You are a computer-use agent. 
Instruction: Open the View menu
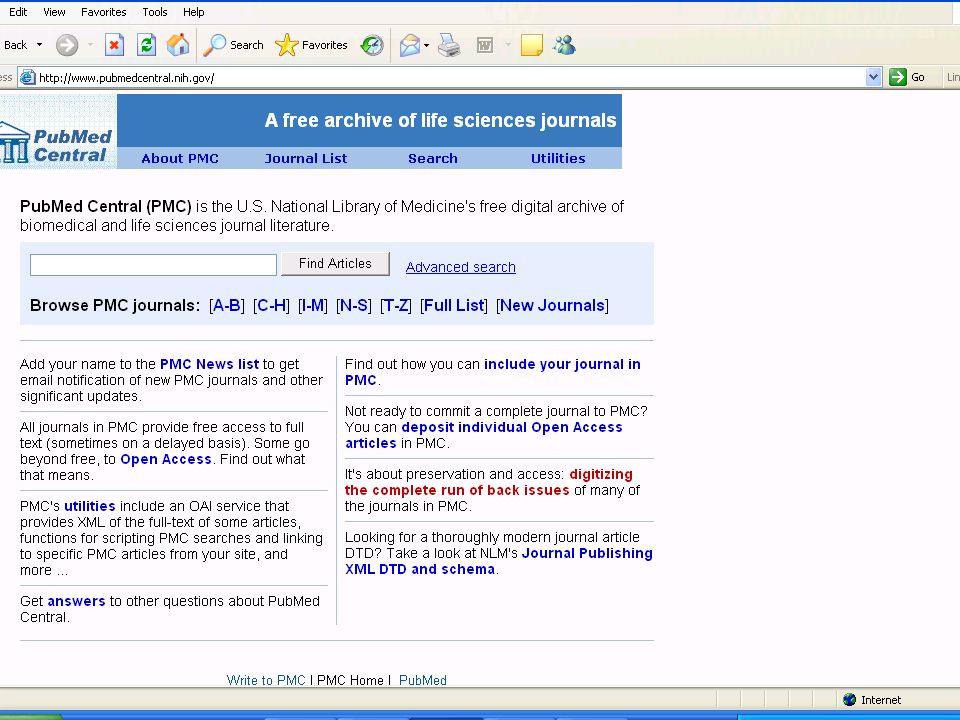[54, 12]
